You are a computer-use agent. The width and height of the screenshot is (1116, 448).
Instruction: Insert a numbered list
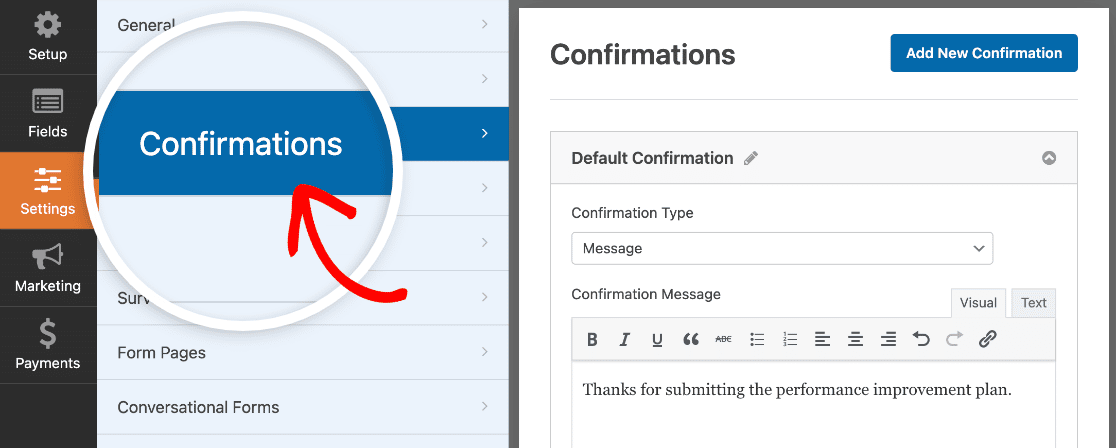pyautogui.click(x=790, y=340)
